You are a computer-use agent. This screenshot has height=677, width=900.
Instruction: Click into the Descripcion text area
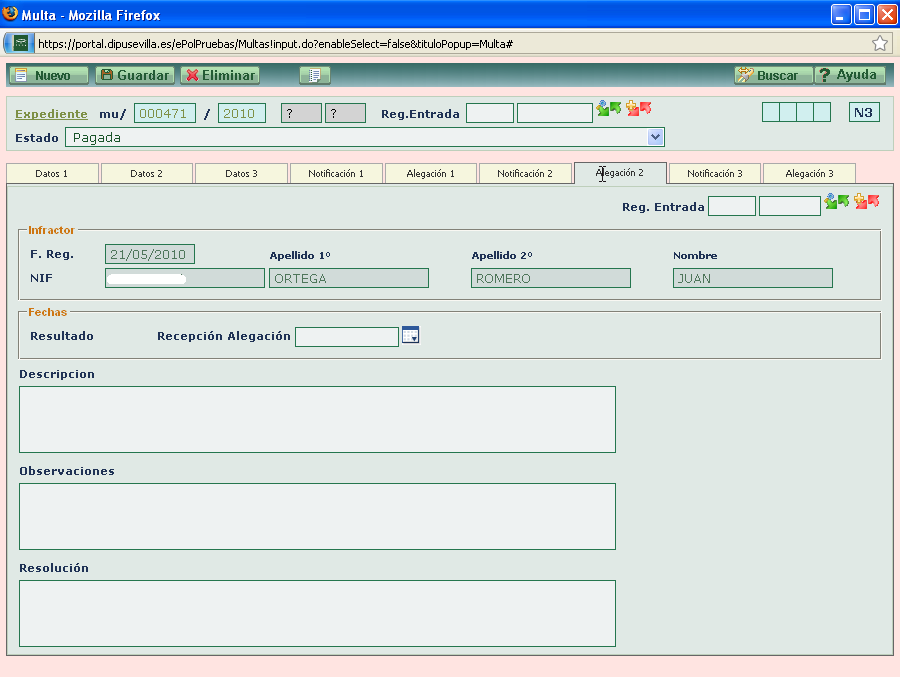[x=317, y=419]
